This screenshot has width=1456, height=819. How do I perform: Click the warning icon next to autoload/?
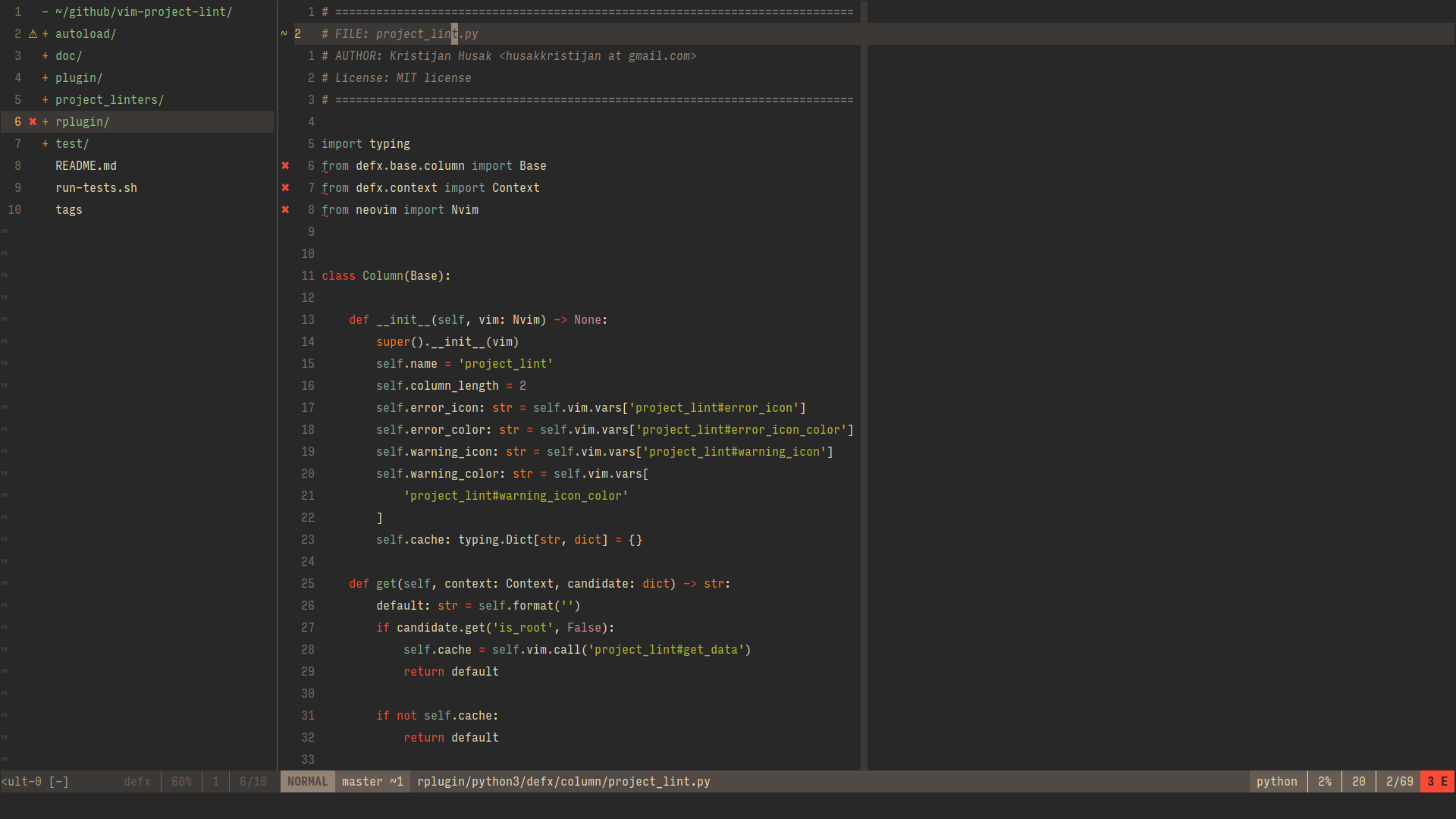33,34
